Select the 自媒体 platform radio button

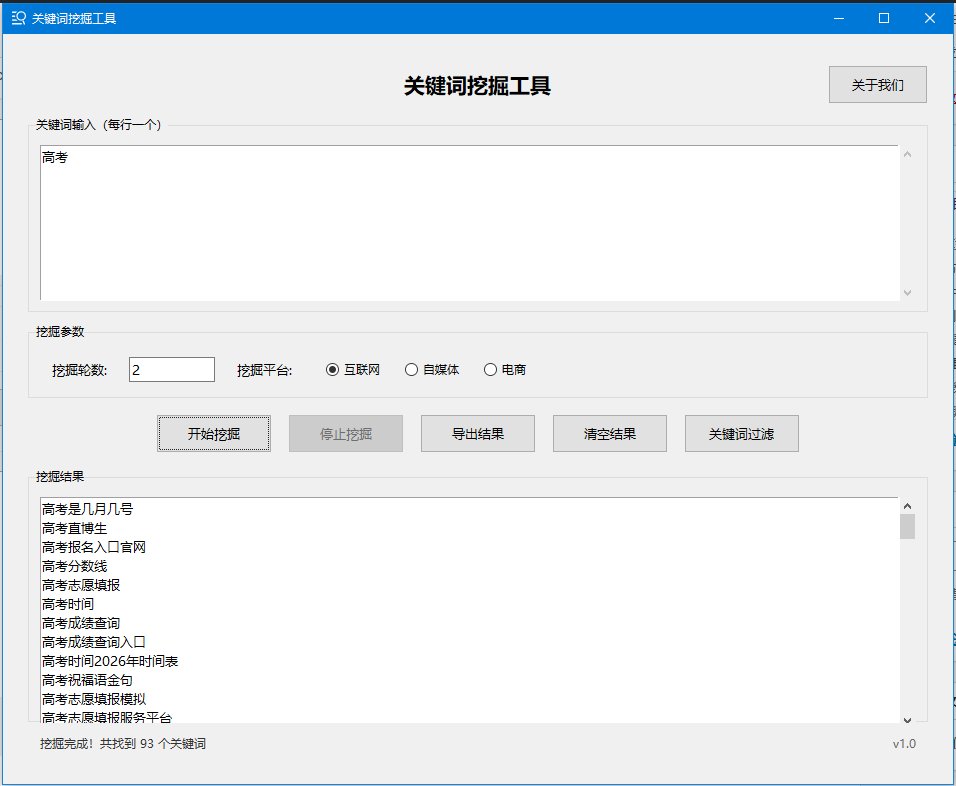coord(411,370)
